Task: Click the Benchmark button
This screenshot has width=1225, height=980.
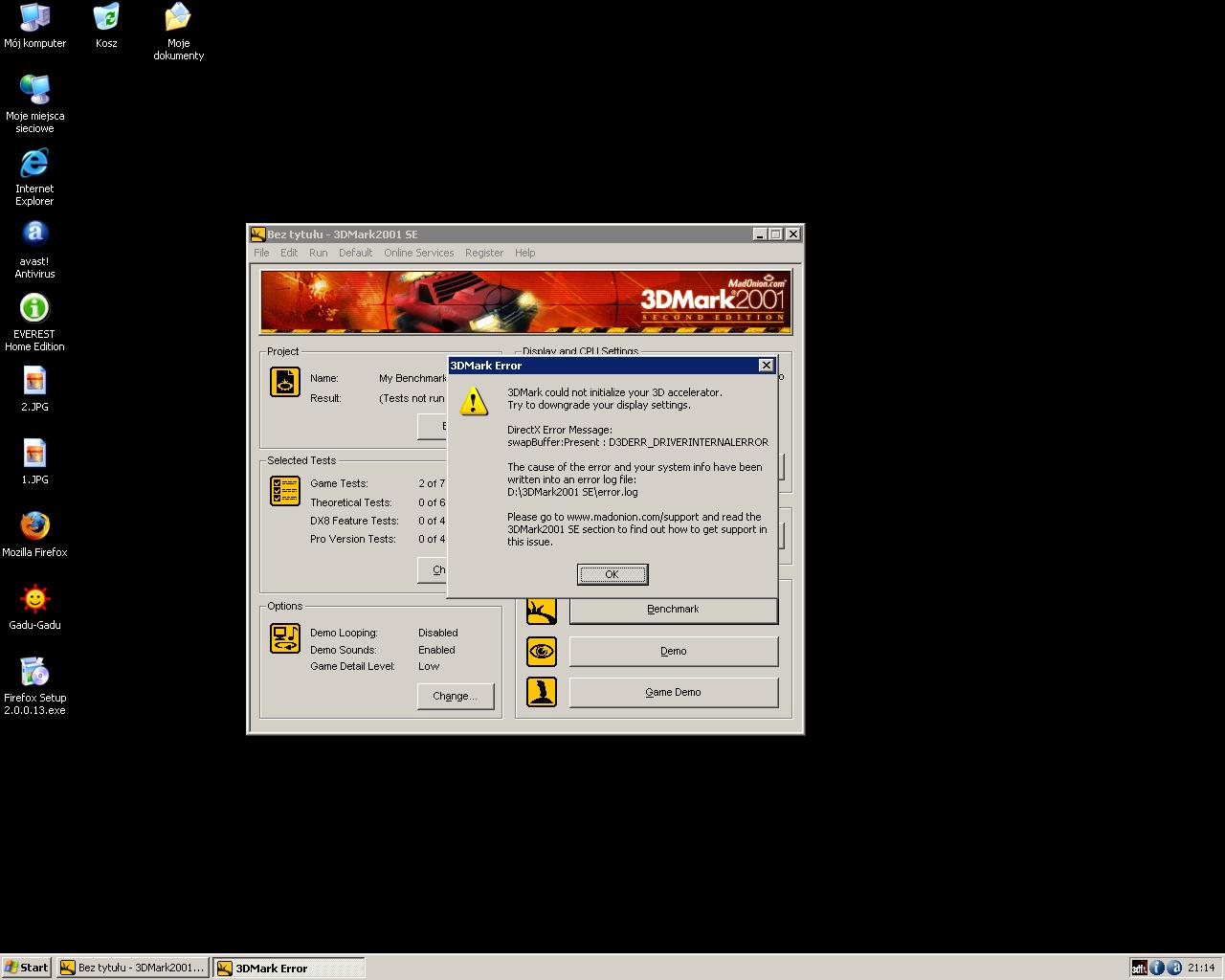Action: 674,610
